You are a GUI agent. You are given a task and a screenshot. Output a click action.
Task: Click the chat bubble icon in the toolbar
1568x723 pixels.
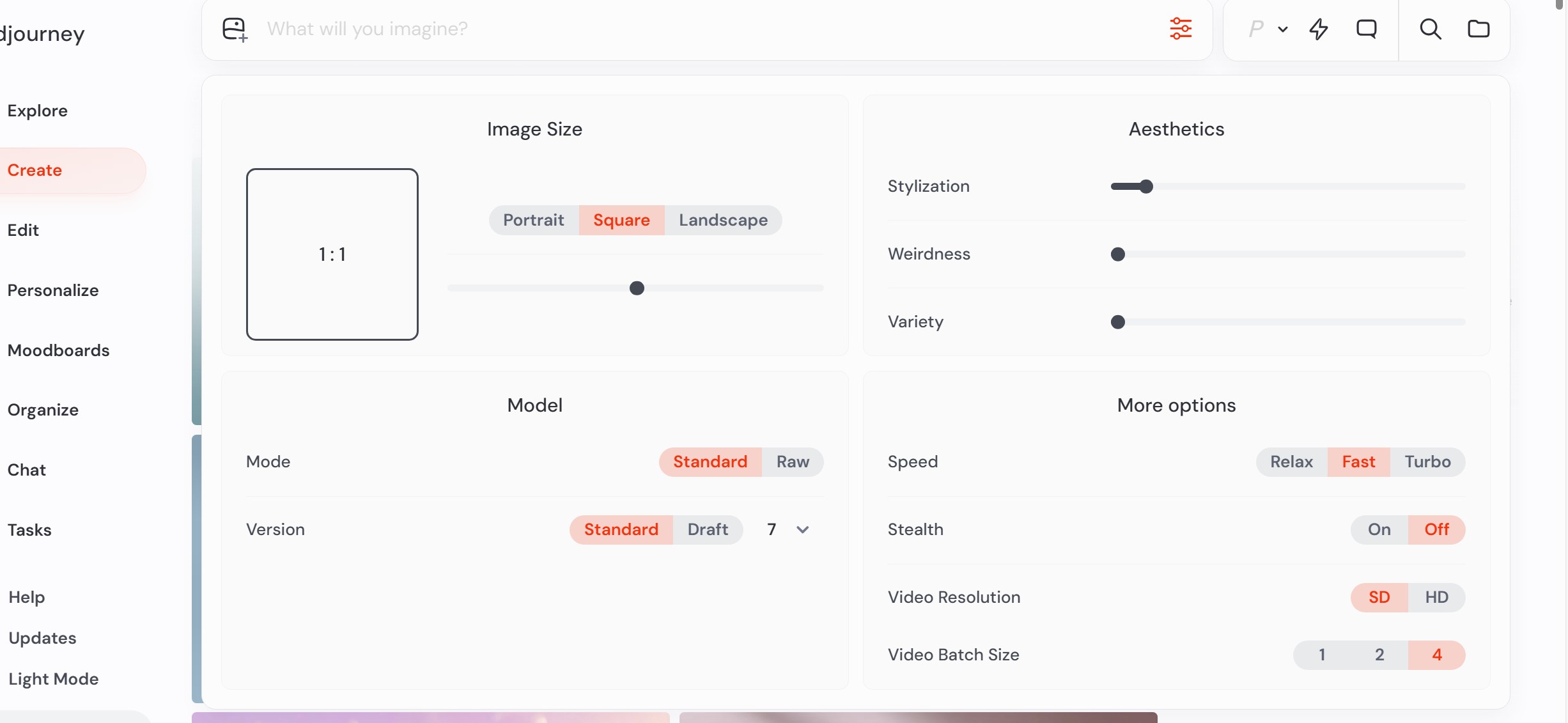[1367, 29]
